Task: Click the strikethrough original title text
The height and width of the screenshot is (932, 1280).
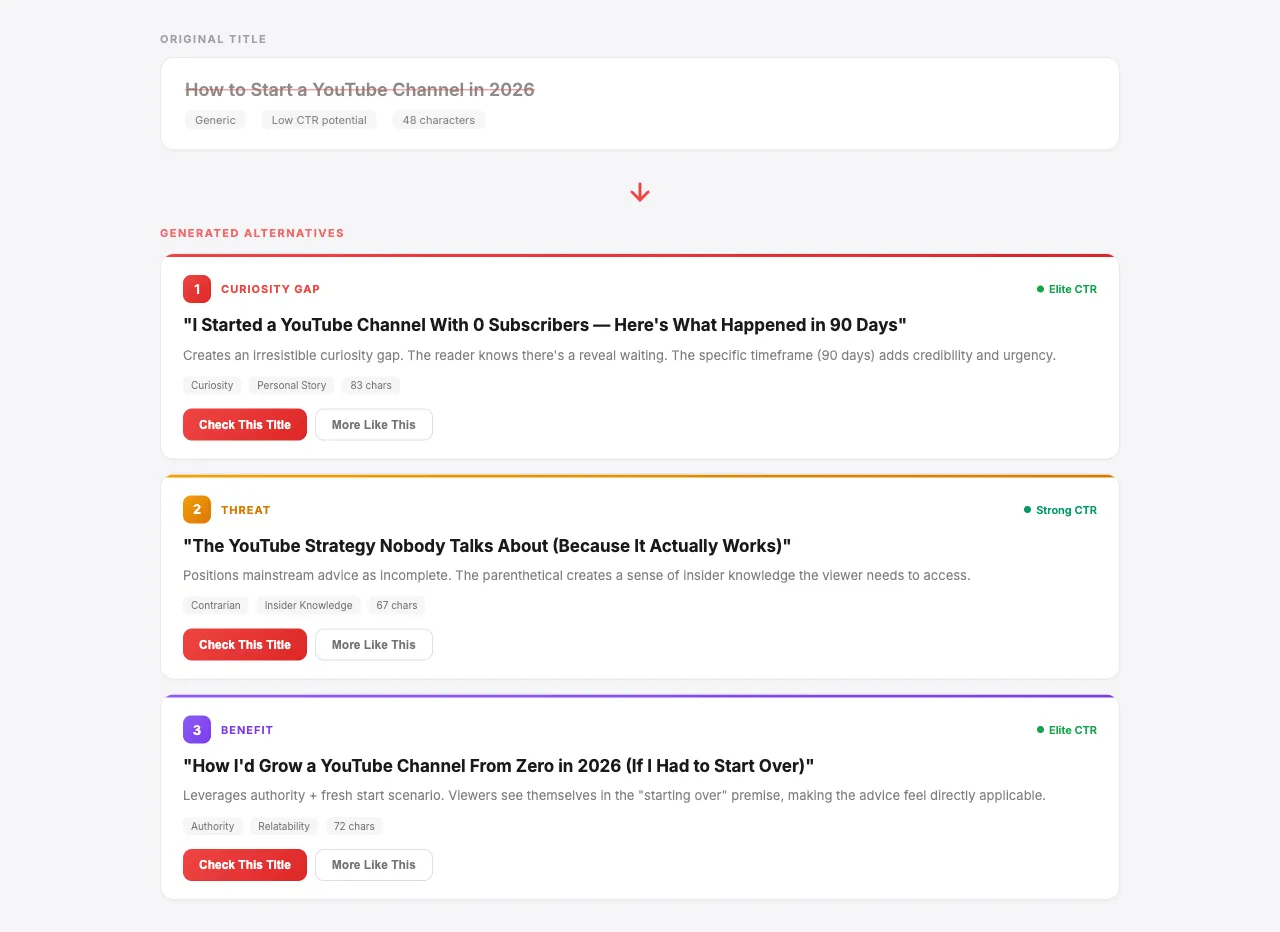Action: point(359,89)
